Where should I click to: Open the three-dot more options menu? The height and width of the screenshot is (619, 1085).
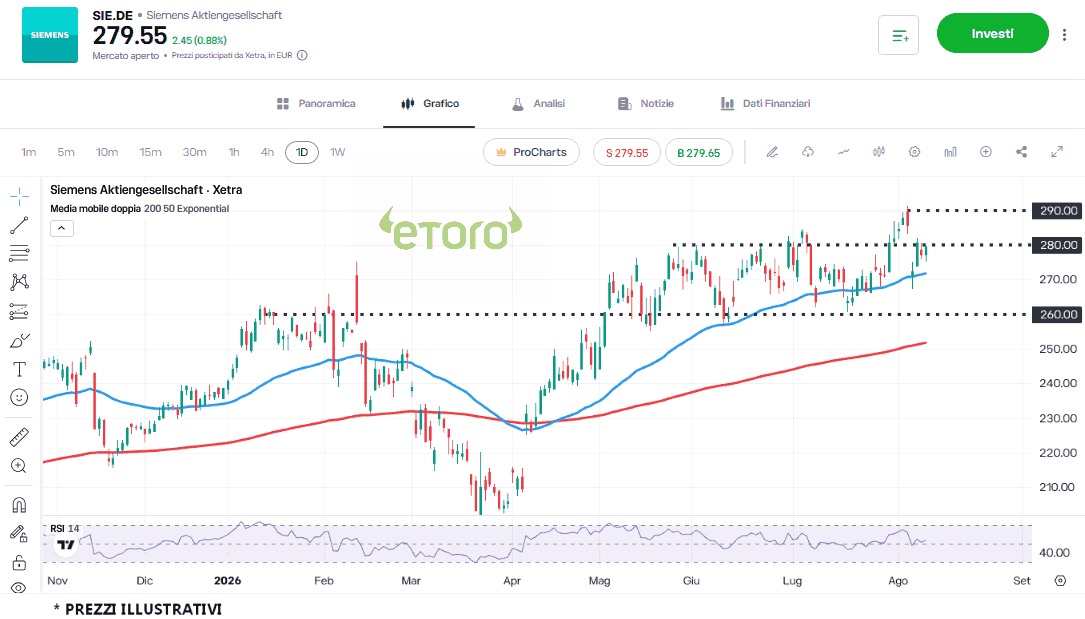1064,35
